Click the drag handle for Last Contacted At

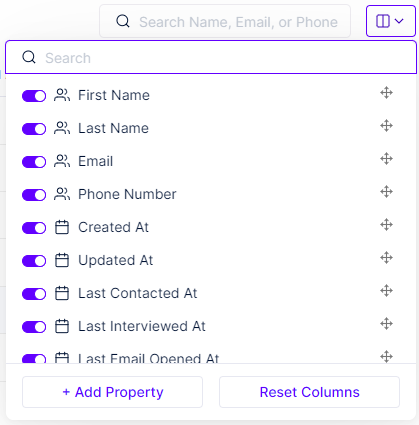[x=386, y=291]
